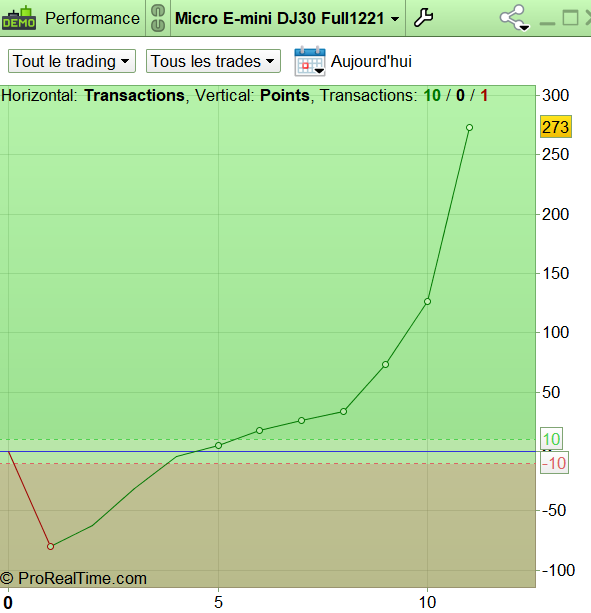This screenshot has width=591, height=613.
Task: Open the calendar date picker icon
Action: click(x=310, y=61)
